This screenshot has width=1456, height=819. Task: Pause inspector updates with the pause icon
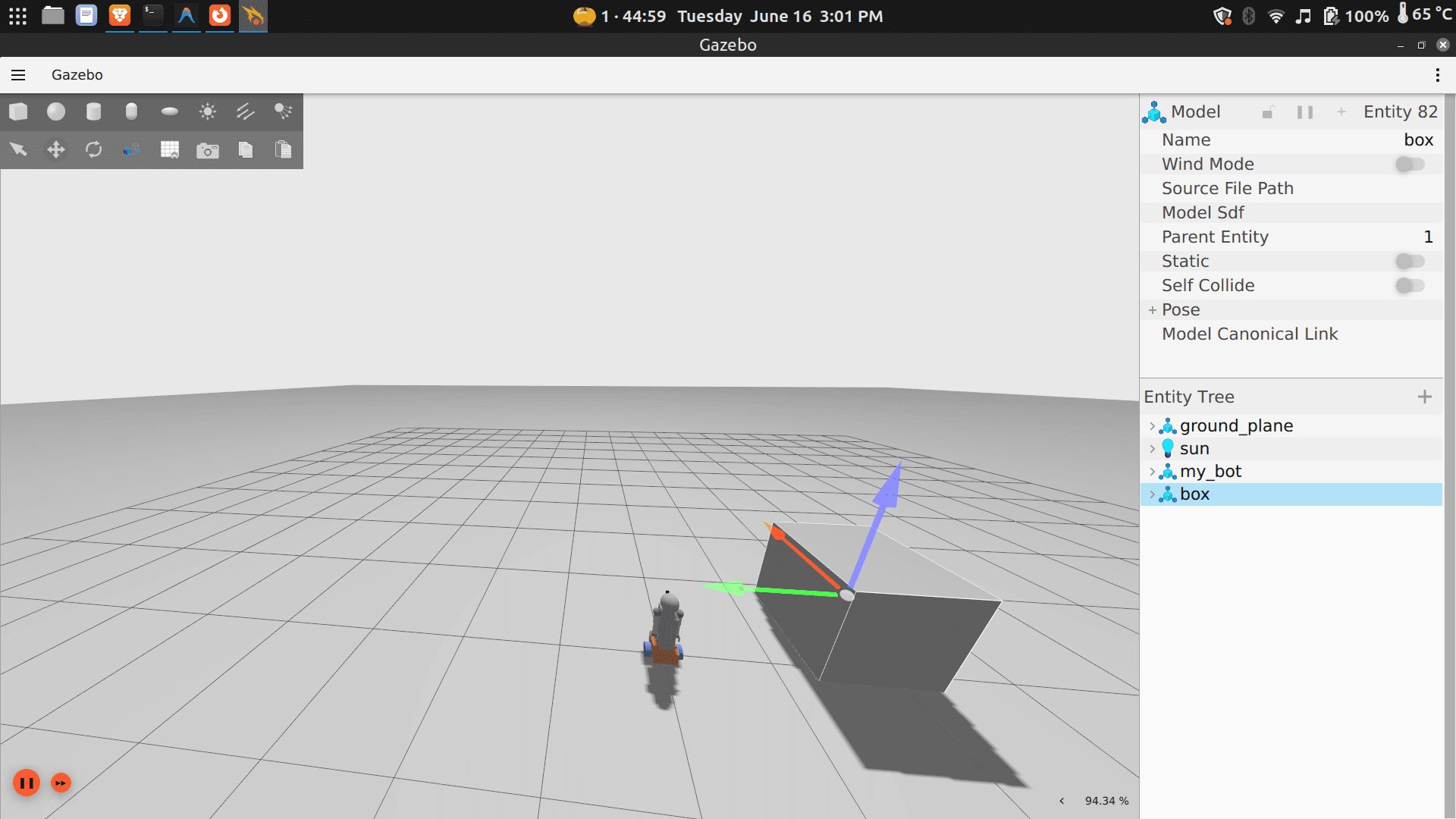pyautogui.click(x=1305, y=112)
